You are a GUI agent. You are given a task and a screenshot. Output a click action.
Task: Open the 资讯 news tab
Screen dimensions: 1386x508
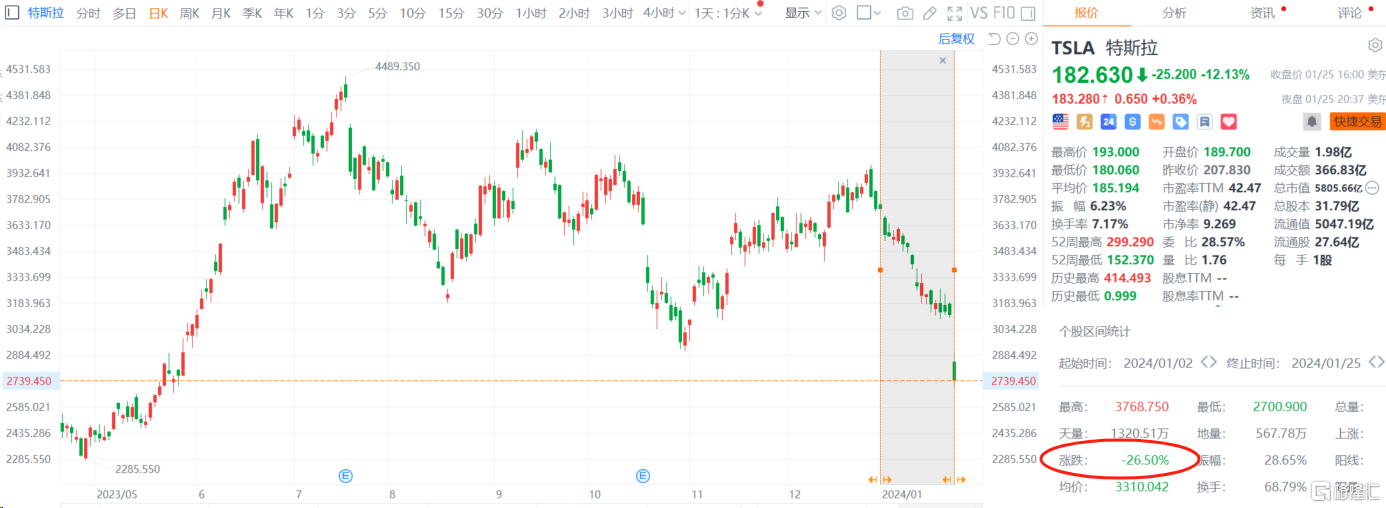point(1262,13)
